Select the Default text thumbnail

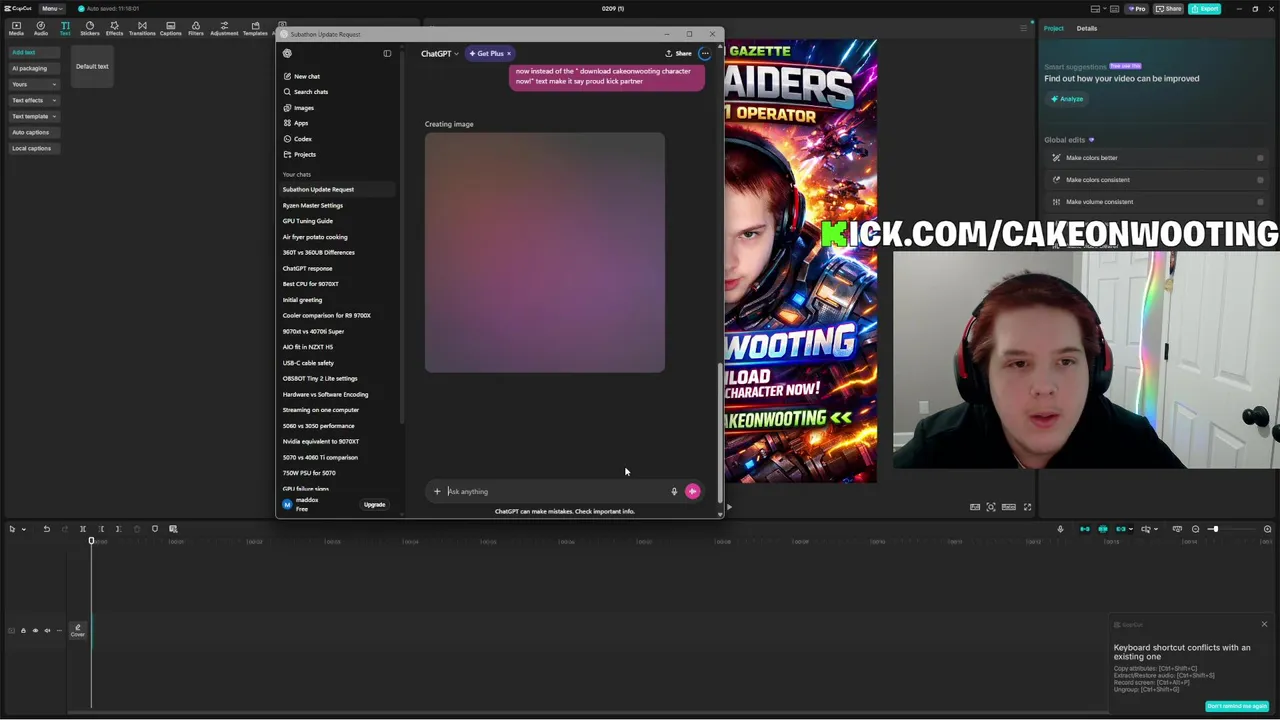(92, 67)
